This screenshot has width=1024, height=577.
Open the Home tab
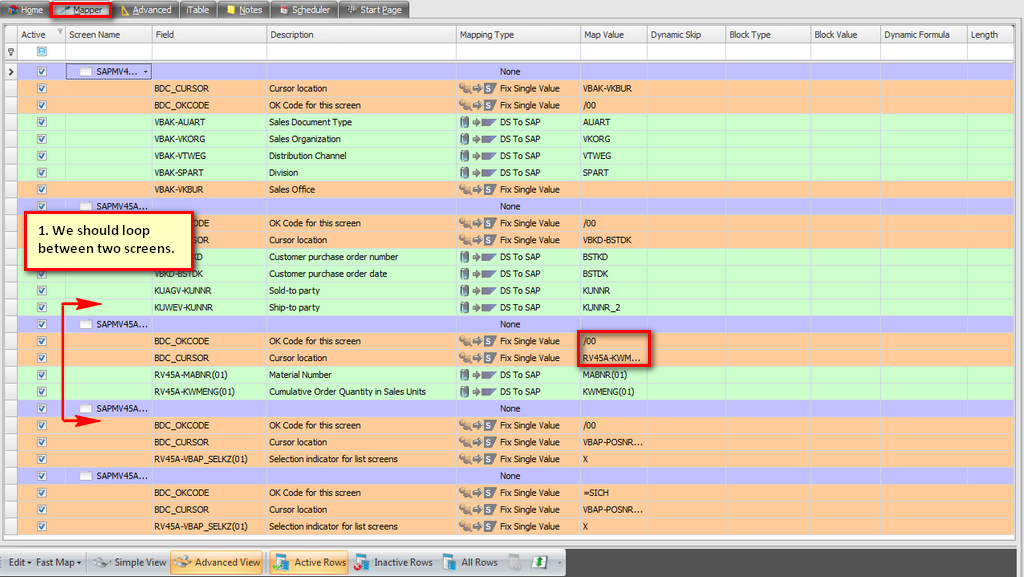coord(25,10)
